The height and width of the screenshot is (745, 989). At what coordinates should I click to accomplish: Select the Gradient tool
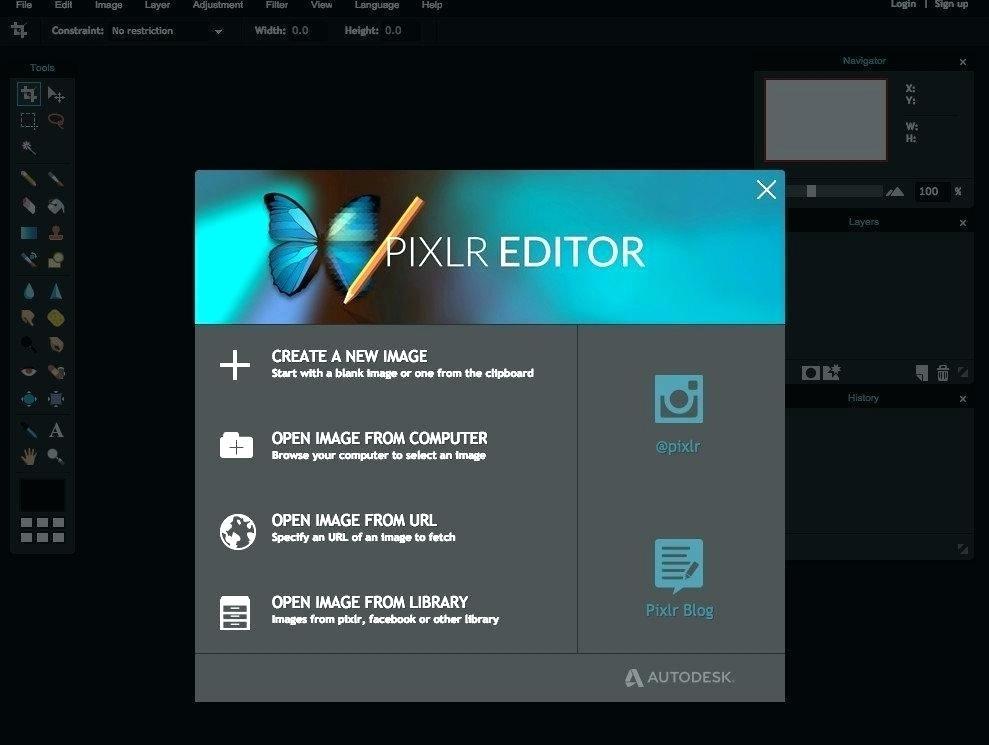click(x=29, y=233)
